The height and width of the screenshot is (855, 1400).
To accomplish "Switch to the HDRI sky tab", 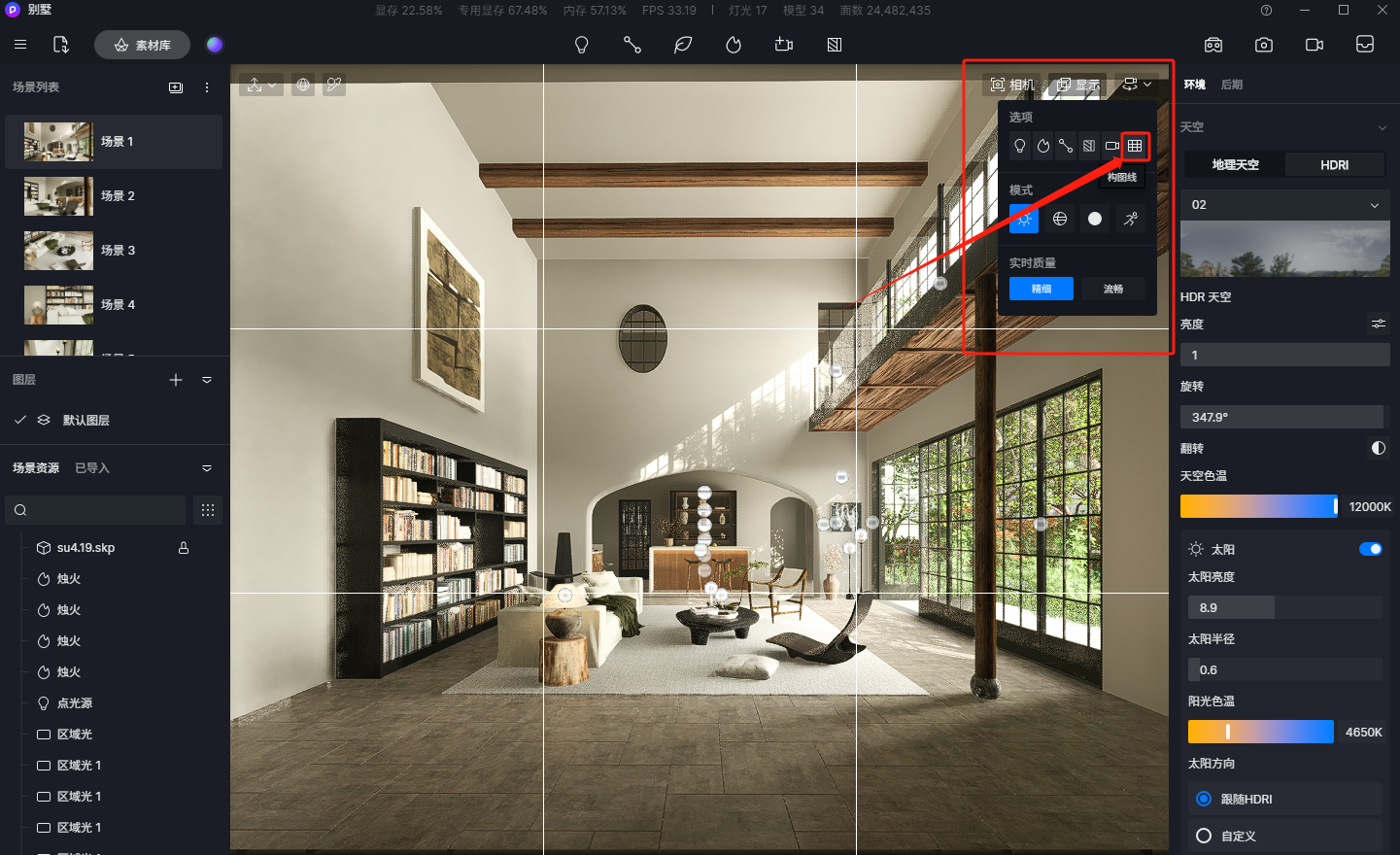I will click(1334, 165).
